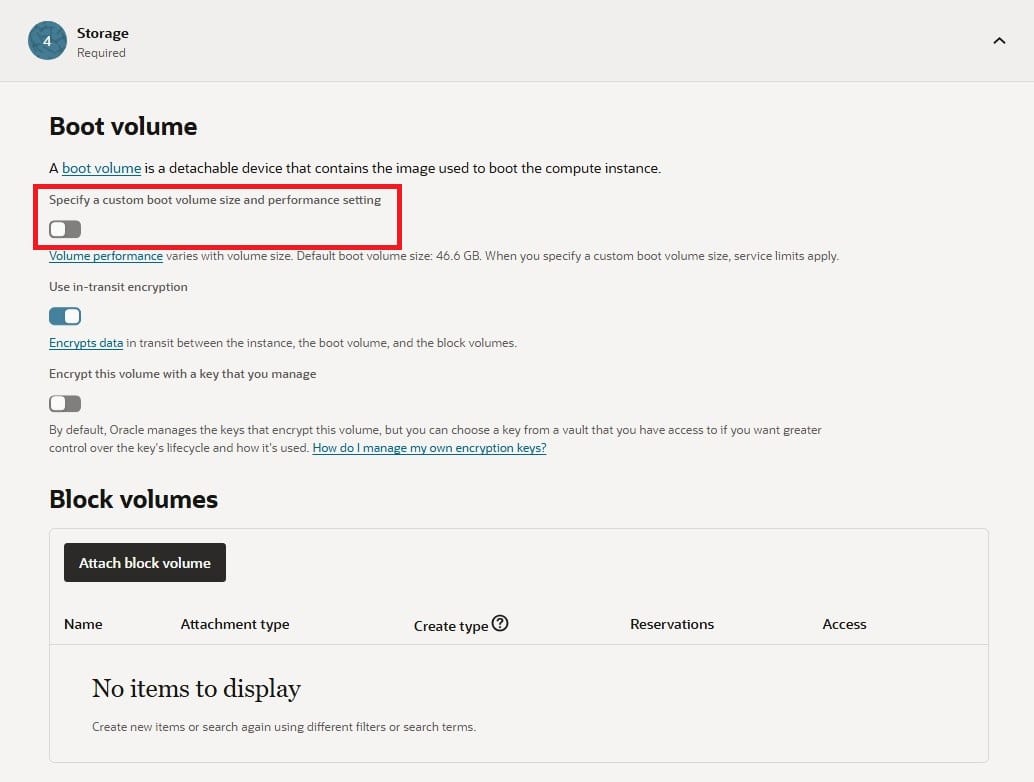Click the Storage section title
Screen dimensions: 1034x782
click(x=103, y=33)
